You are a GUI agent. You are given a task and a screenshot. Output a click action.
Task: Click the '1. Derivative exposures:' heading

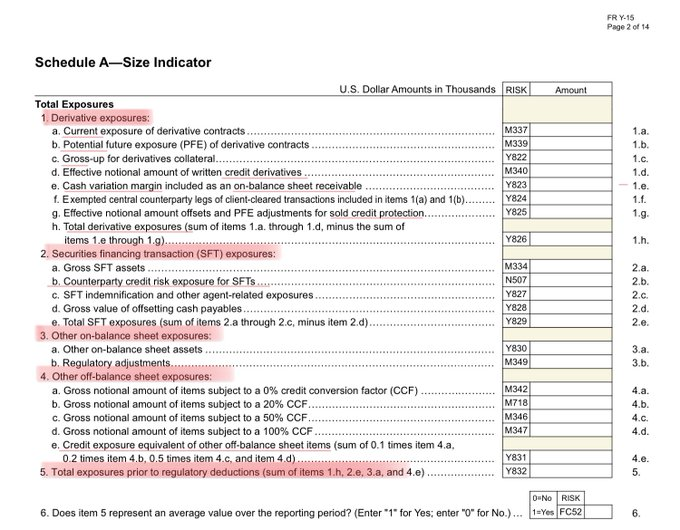tap(95, 118)
